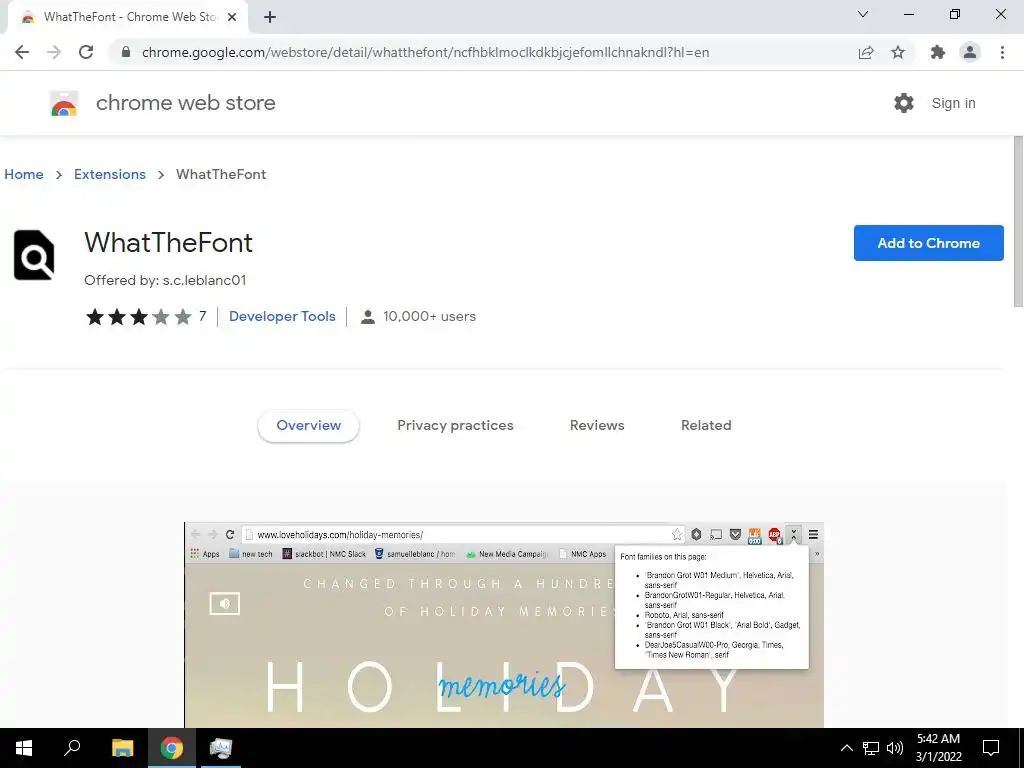Show hidden system tray icons
This screenshot has height=768, width=1024.
pyautogui.click(x=846, y=748)
